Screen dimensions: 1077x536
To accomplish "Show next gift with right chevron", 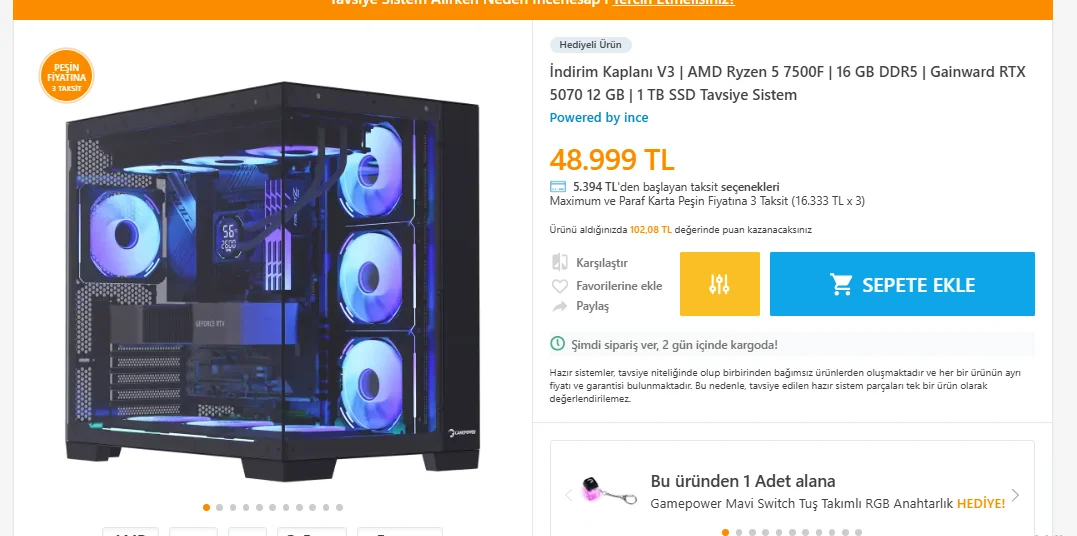I will [x=1015, y=495].
